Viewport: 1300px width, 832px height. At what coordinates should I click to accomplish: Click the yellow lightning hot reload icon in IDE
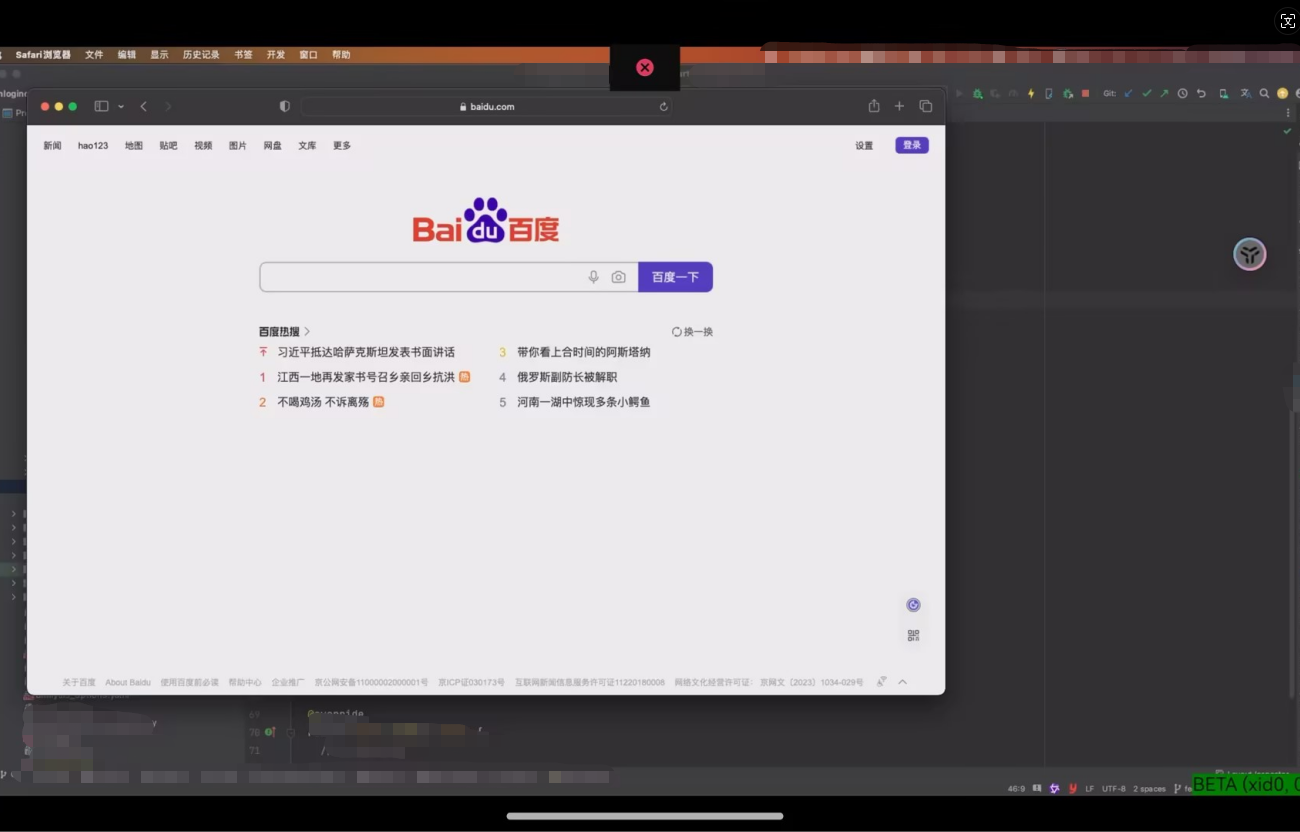[x=1031, y=93]
